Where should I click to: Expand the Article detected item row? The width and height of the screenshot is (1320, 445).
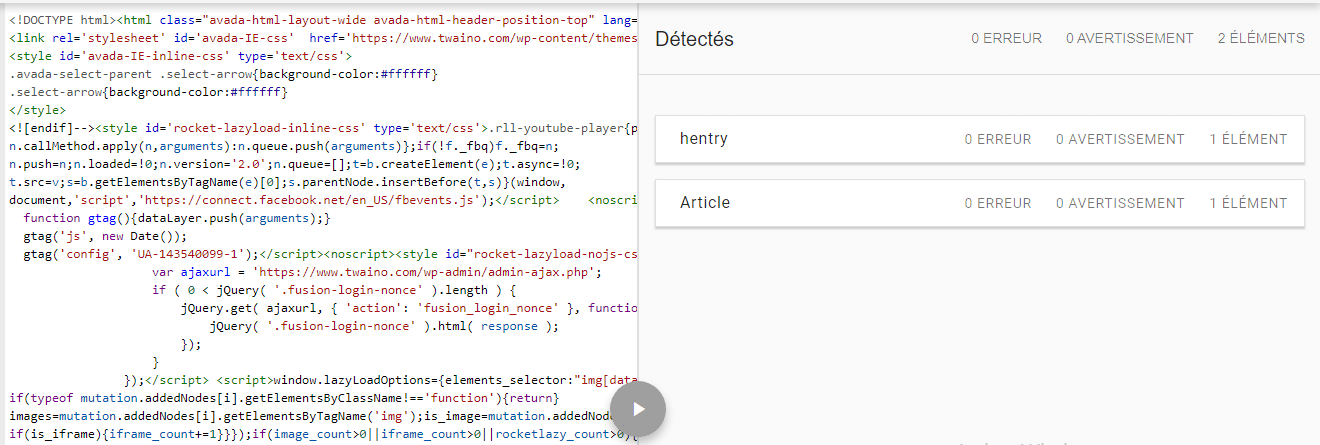980,203
